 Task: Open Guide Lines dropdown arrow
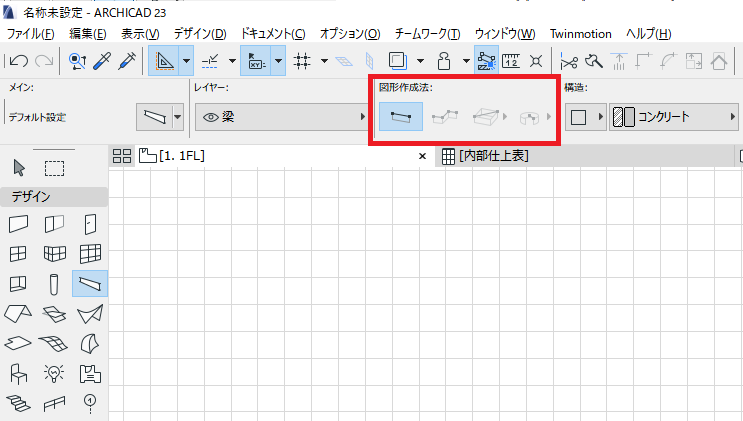coord(186,61)
